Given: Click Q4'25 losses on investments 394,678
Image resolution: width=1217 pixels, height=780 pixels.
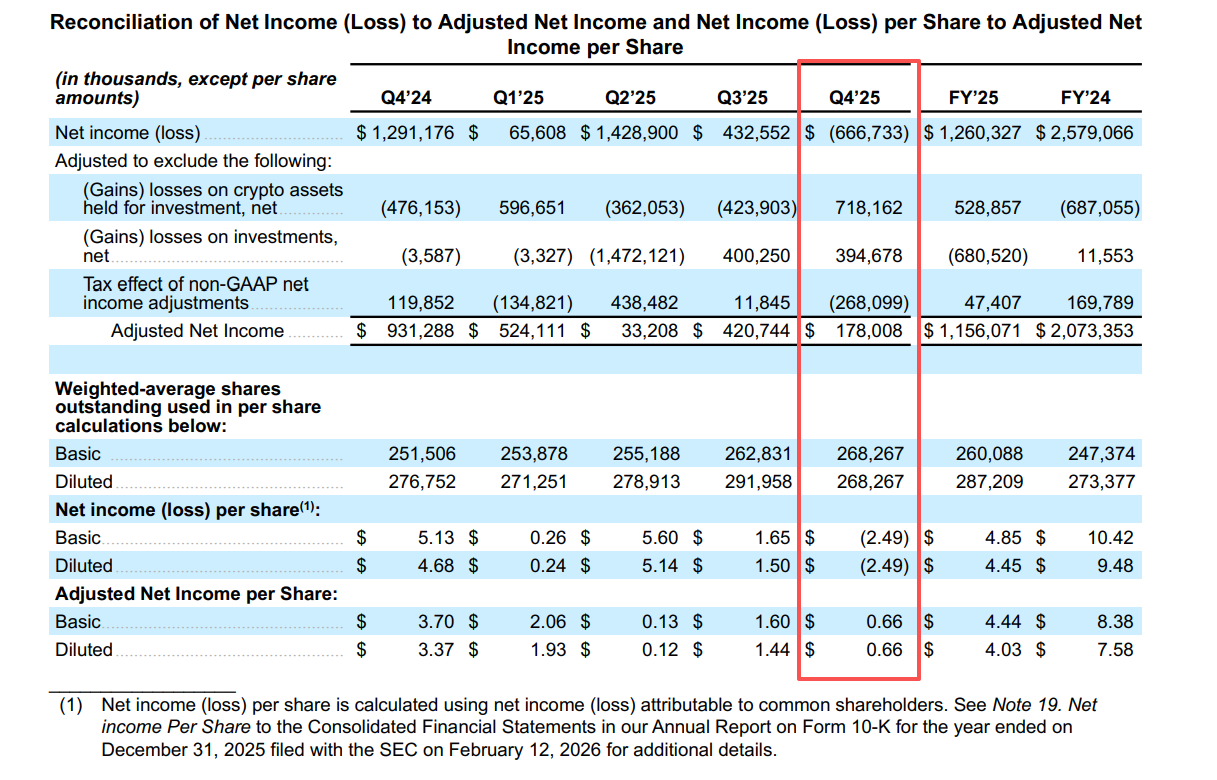Looking at the screenshot, I should click(x=868, y=255).
